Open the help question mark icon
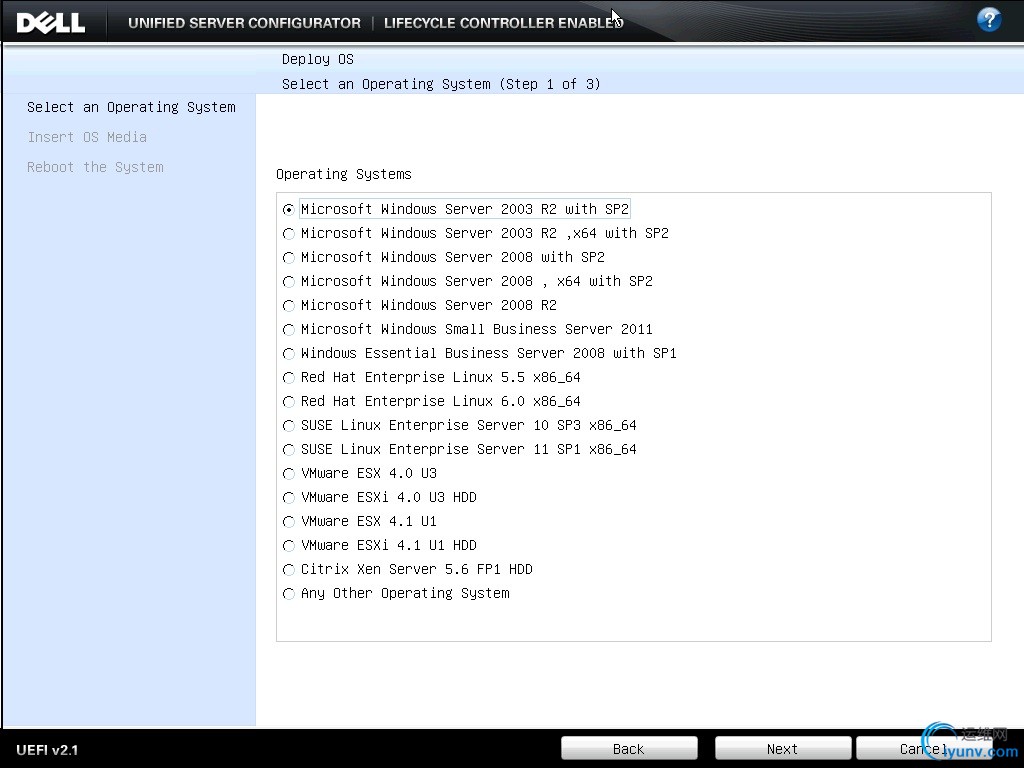Screen dimensions: 1024x768 (989, 20)
